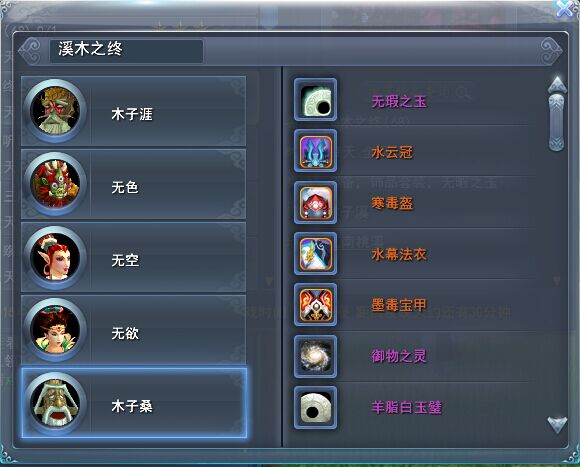Click the 溪木之终 dungeon title field

(x=127, y=51)
